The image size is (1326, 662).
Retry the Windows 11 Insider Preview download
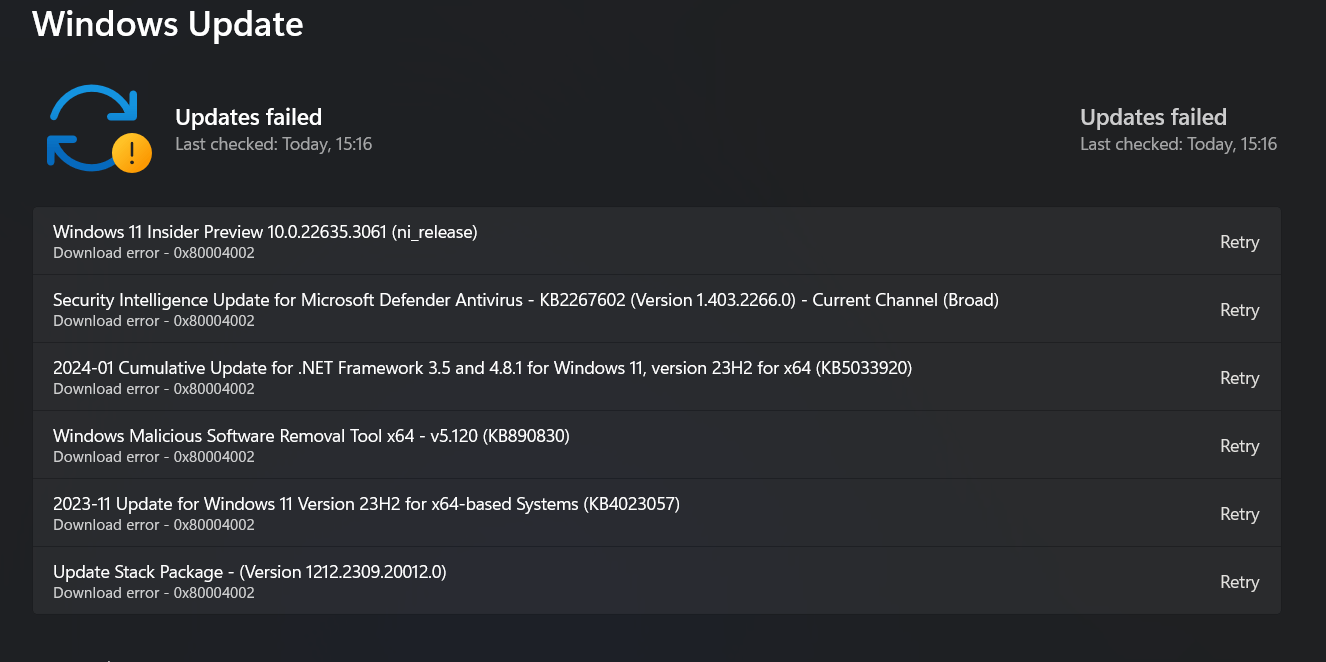[x=1239, y=242]
